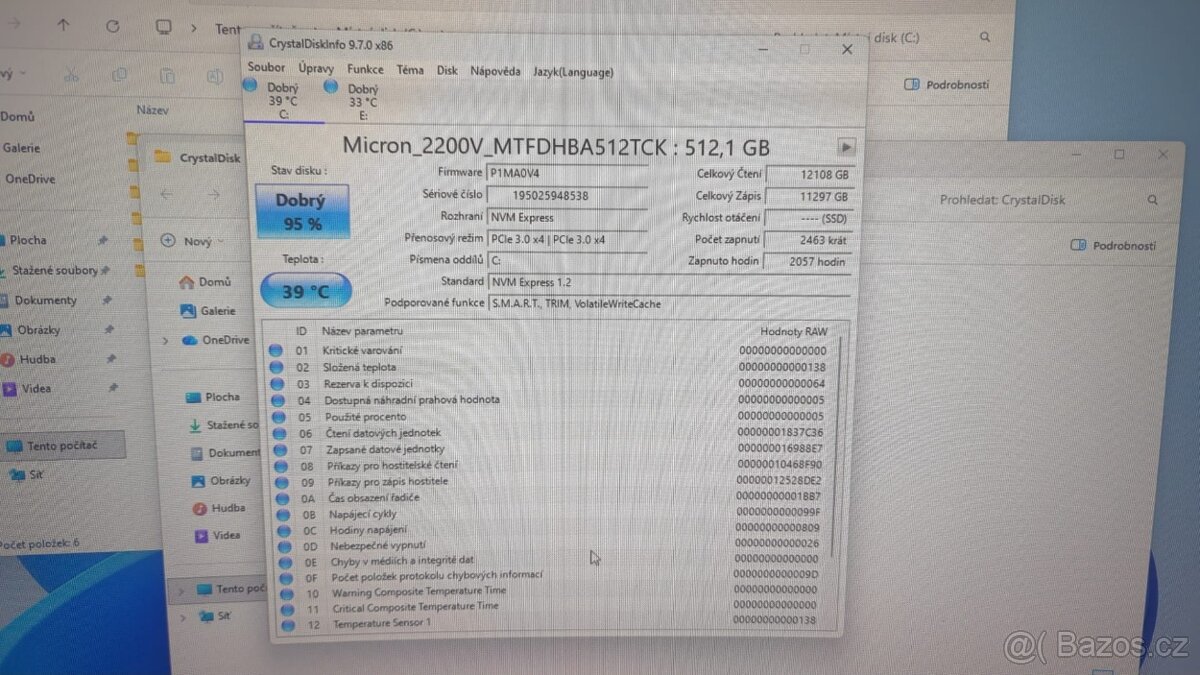This screenshot has width=1200, height=675.
Task: Click the Cut scissors icon in Explorer
Action: pos(70,75)
